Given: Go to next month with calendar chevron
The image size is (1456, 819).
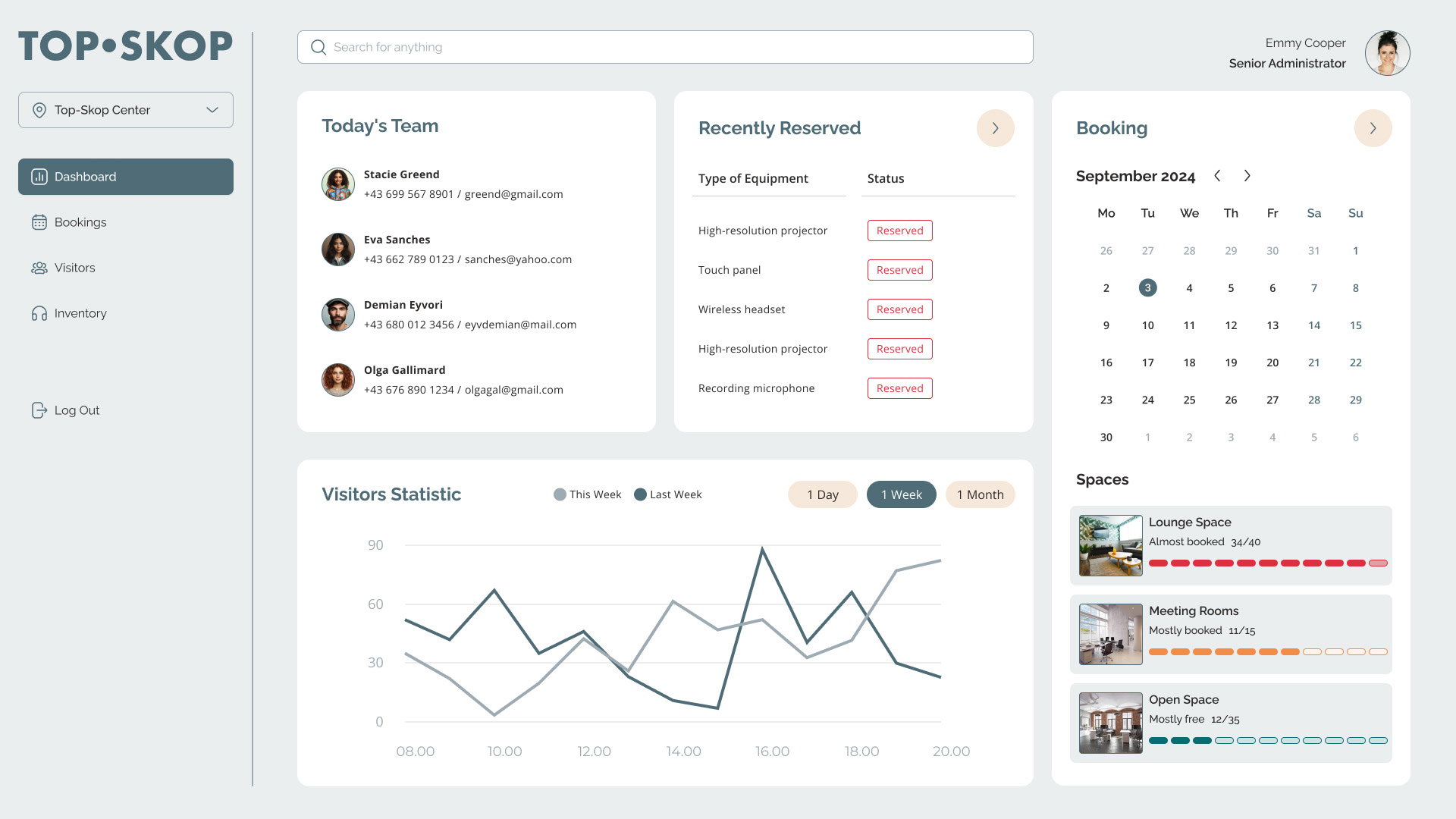Looking at the screenshot, I should 1247,176.
